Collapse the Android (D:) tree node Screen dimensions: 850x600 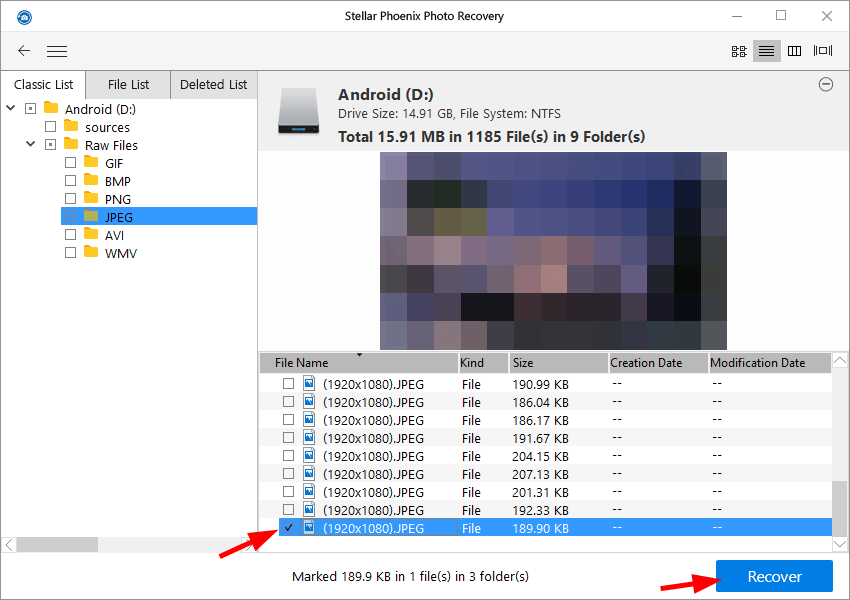10,108
